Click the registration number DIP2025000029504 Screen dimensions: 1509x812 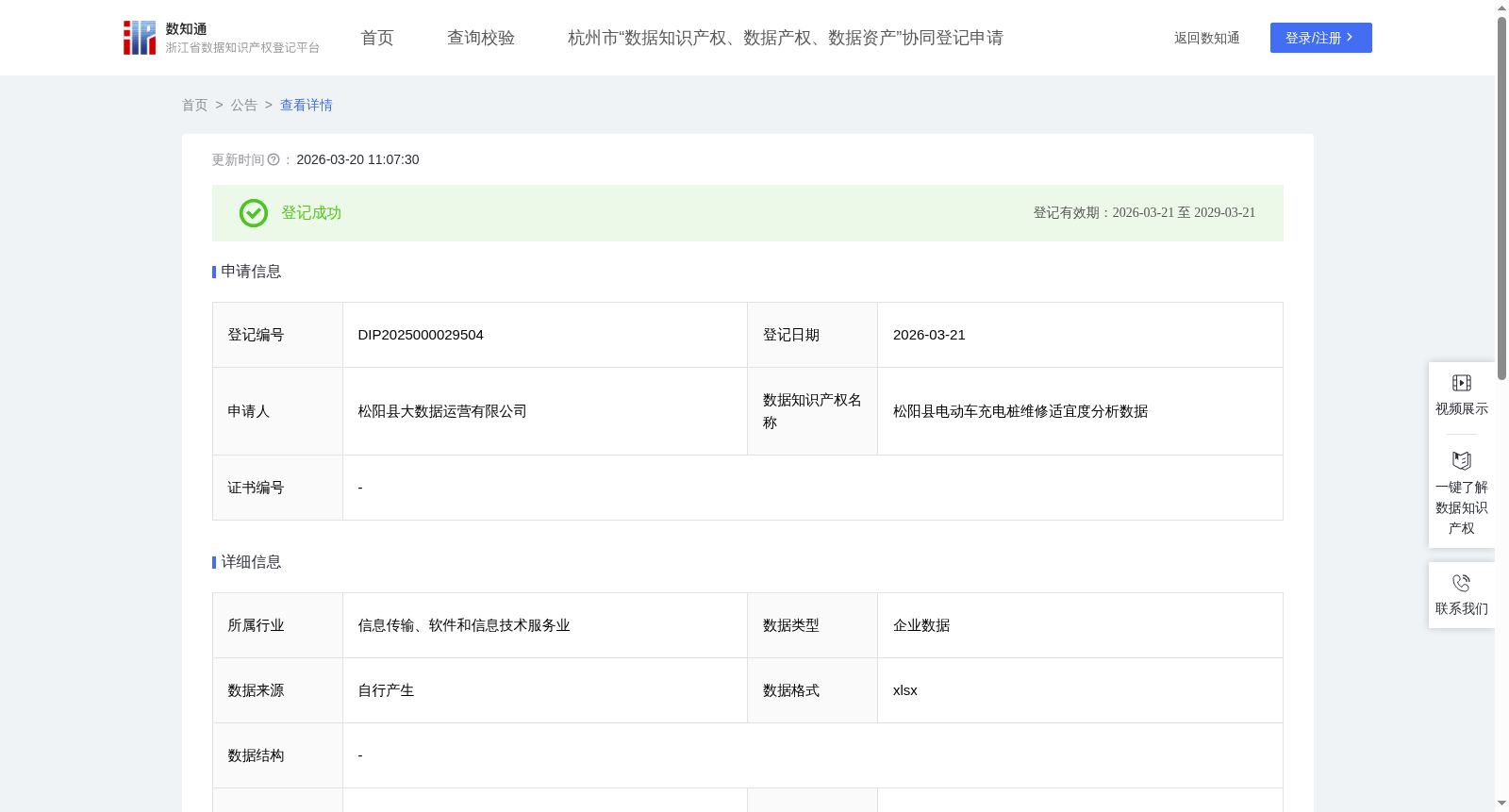(x=421, y=335)
